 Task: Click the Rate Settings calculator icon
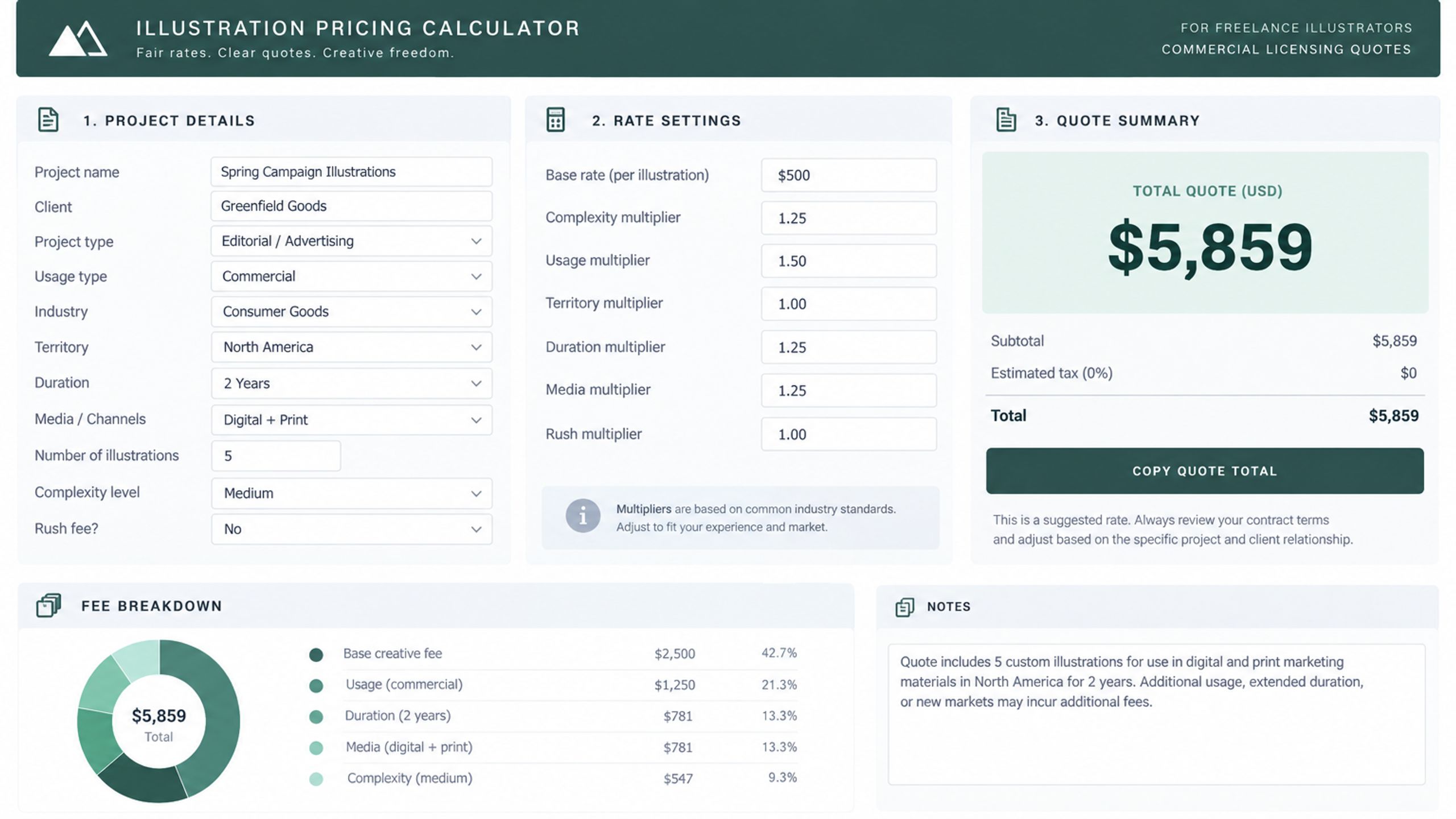[555, 120]
